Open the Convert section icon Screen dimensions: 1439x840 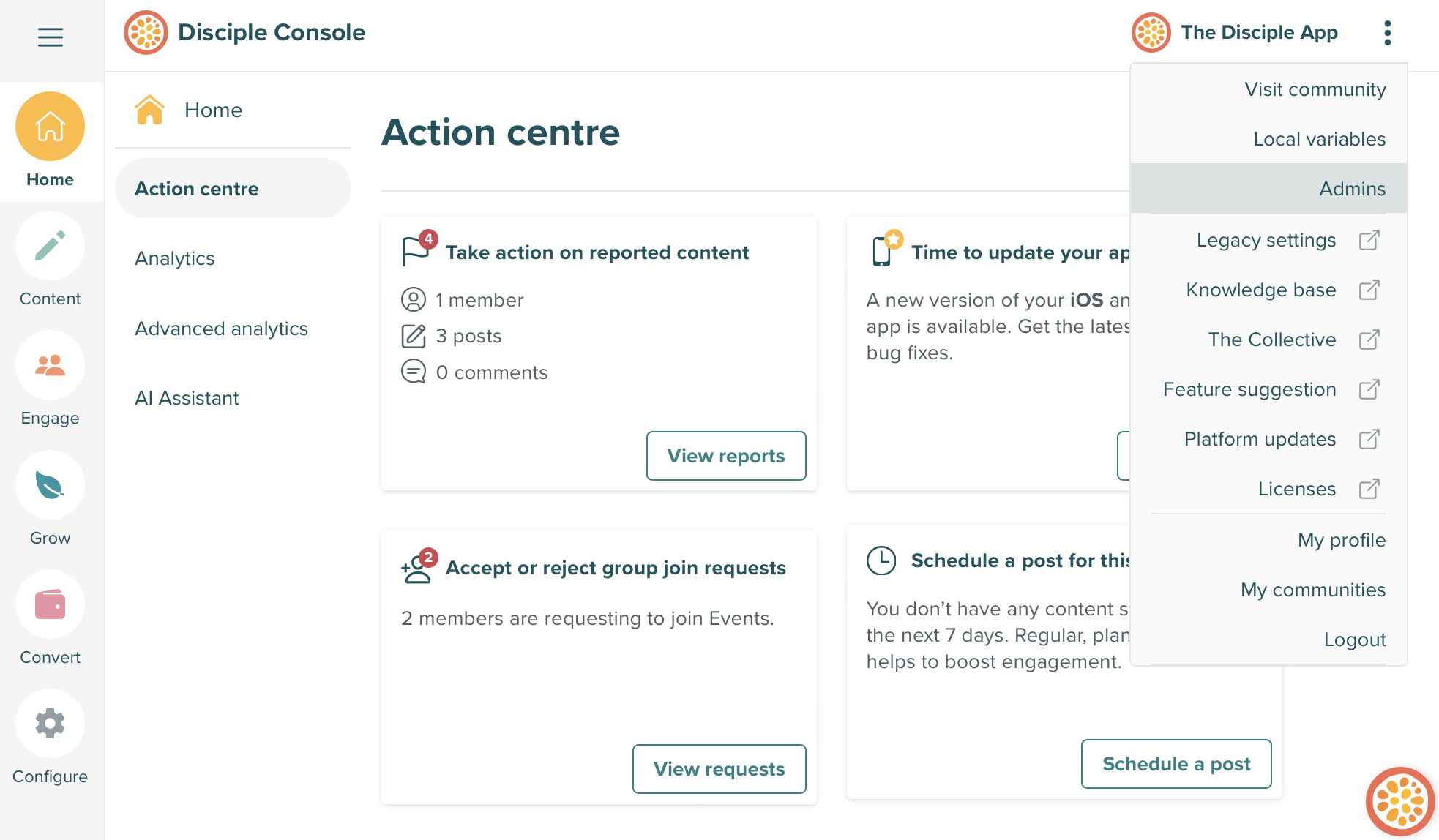pos(50,604)
